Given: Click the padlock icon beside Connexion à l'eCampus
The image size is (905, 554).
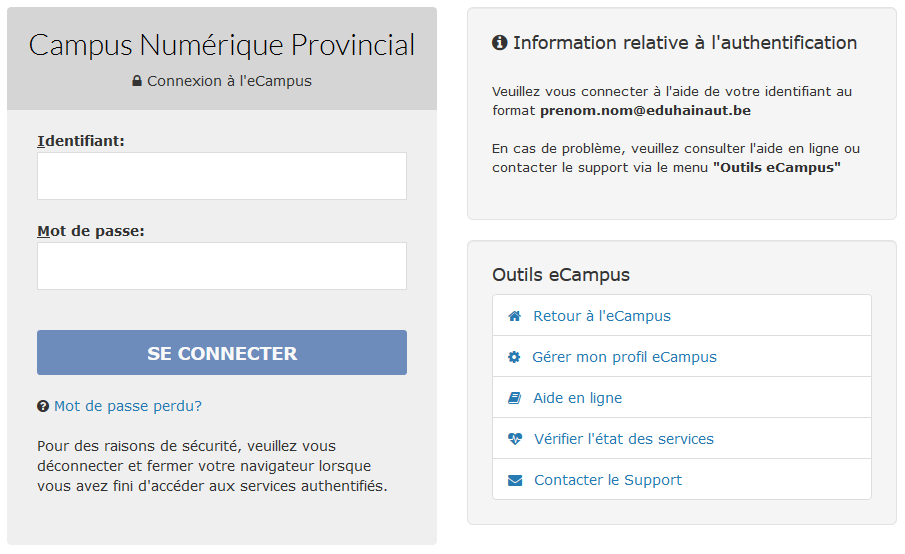Looking at the screenshot, I should (x=137, y=81).
